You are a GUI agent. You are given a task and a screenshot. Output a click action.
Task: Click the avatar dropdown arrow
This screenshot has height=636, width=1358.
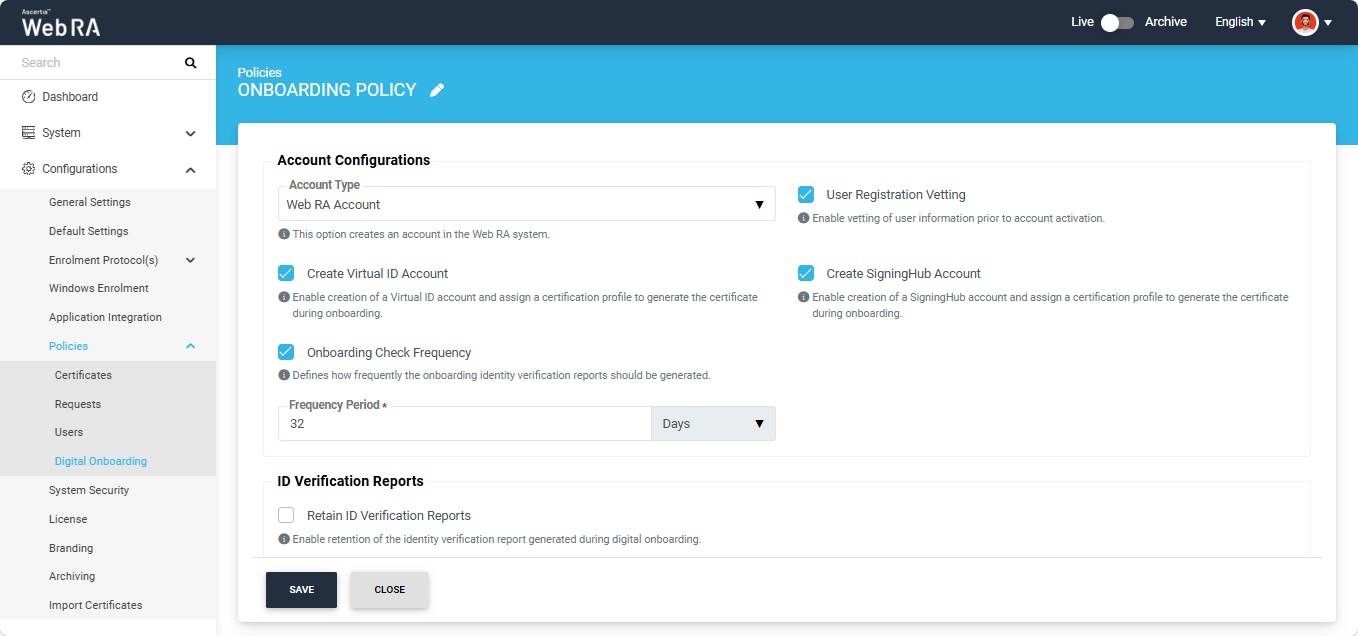click(1328, 23)
